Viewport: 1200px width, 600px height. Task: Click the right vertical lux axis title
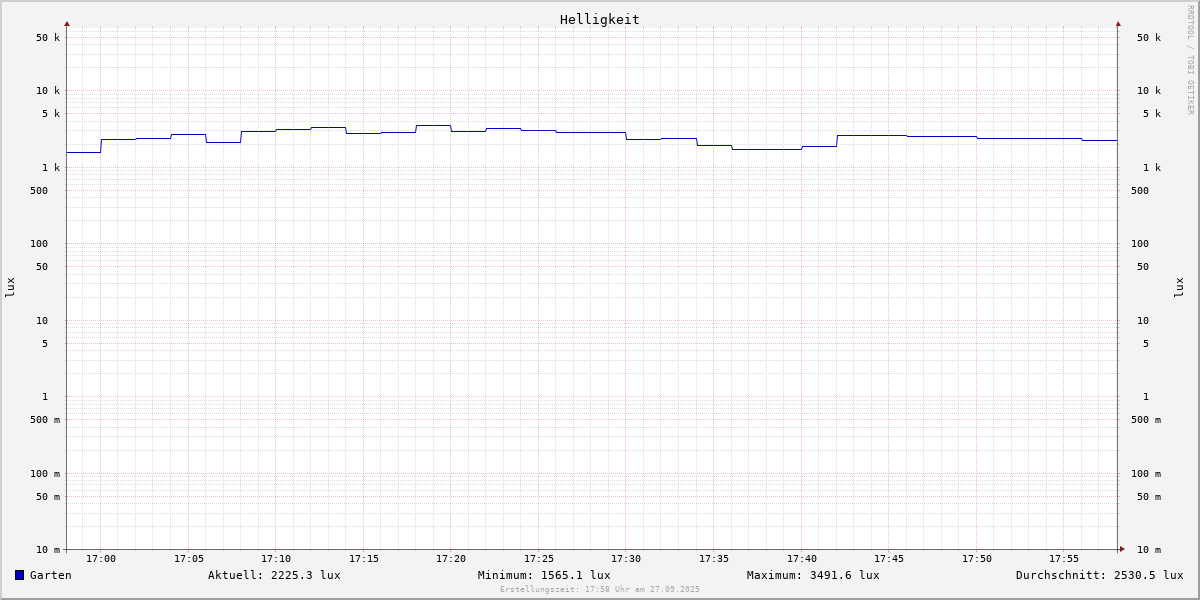[x=1179, y=288]
